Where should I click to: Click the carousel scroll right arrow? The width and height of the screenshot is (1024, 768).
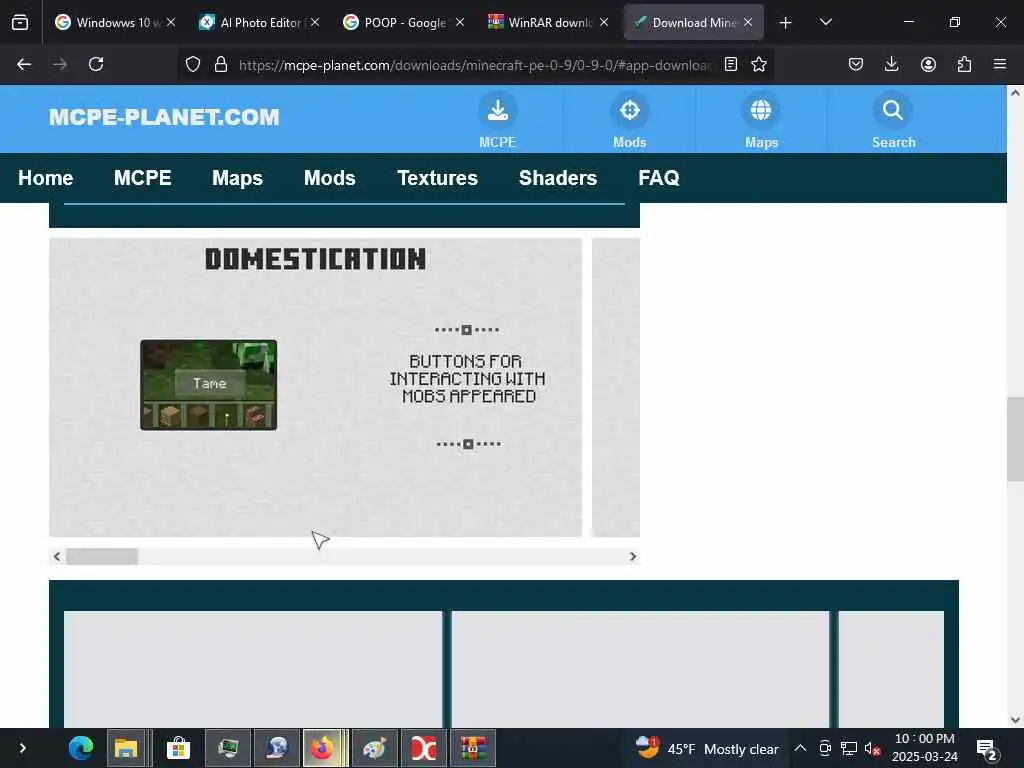[x=632, y=556]
